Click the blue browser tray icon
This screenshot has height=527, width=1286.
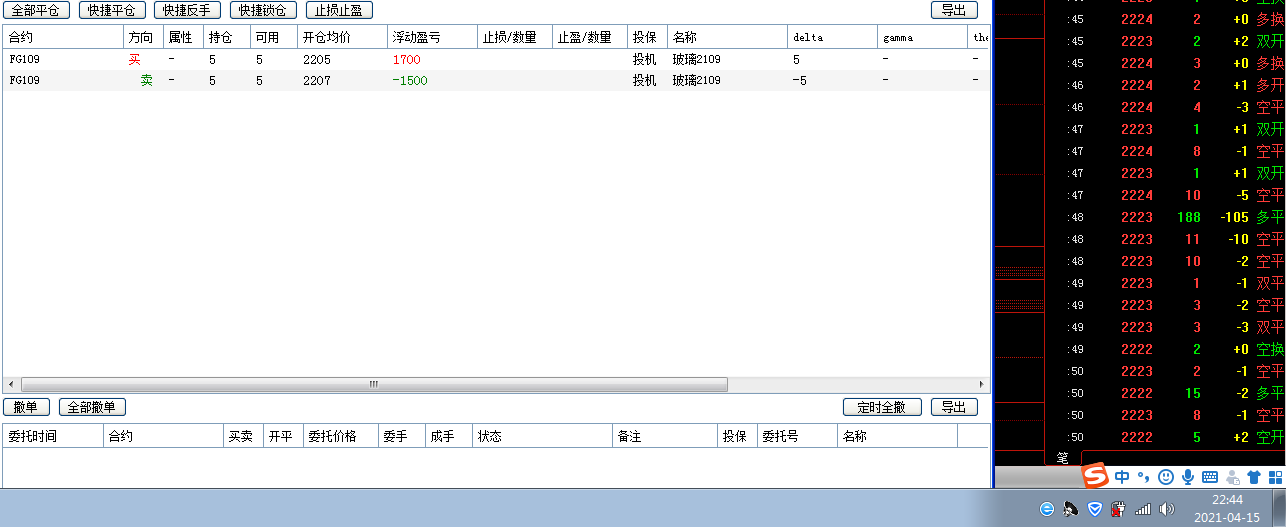pyautogui.click(x=1047, y=509)
